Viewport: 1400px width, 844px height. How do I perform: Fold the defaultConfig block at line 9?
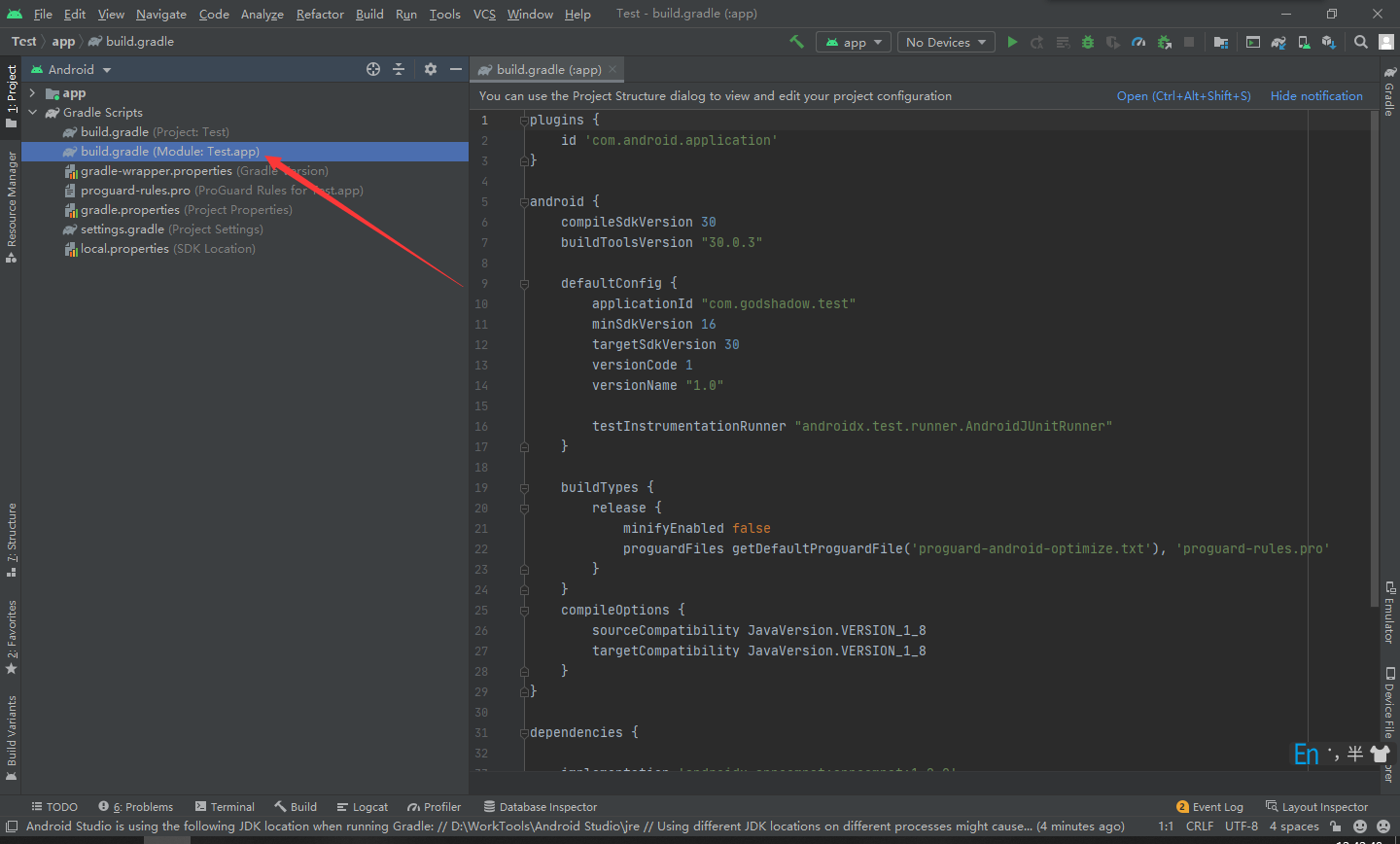[524, 284]
